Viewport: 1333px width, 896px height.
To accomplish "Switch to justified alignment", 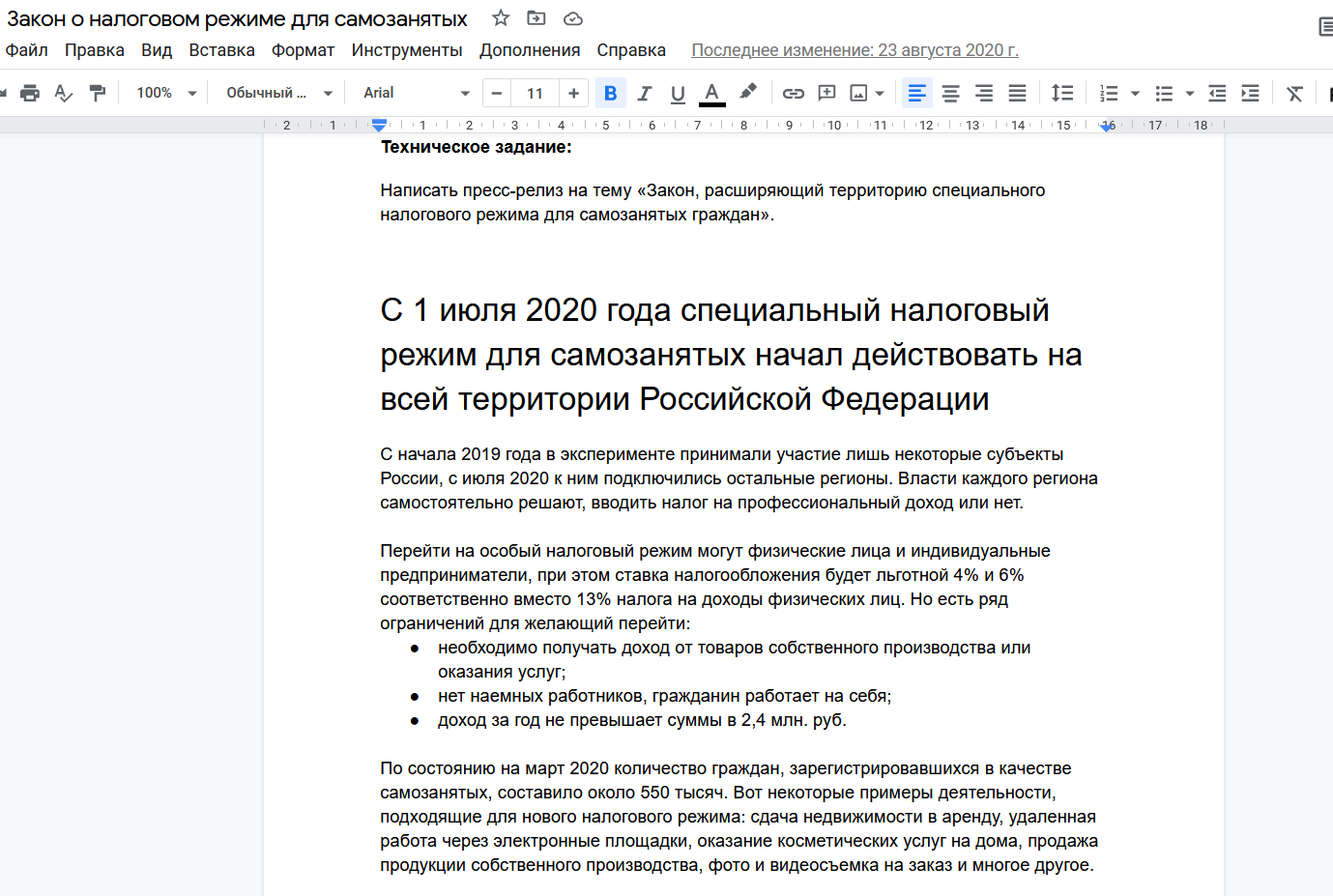I will pyautogui.click(x=1017, y=93).
